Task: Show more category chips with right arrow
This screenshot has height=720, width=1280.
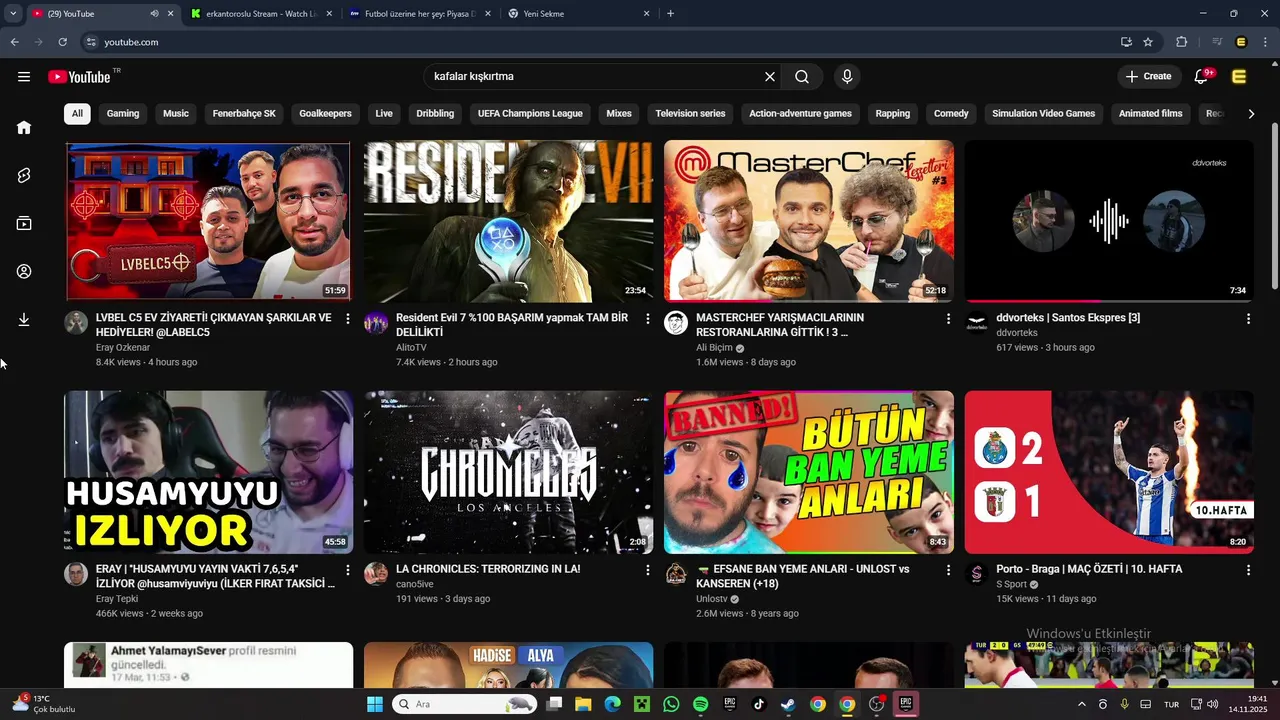Action: coord(1251,114)
